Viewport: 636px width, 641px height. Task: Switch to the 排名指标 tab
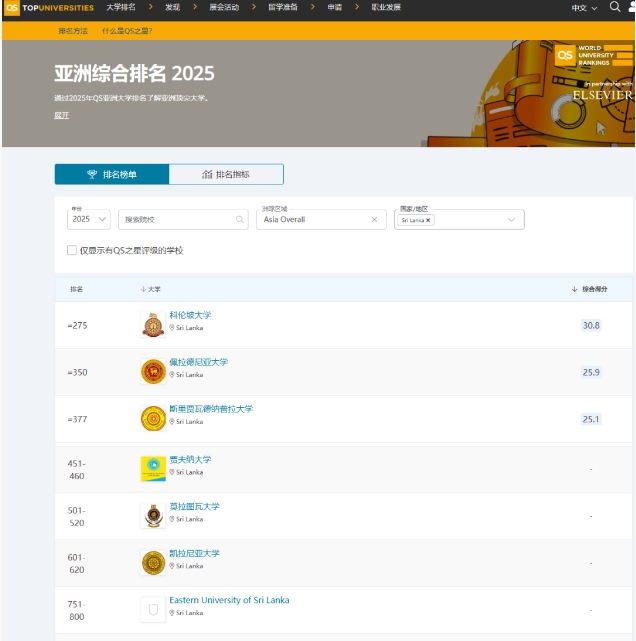click(226, 175)
